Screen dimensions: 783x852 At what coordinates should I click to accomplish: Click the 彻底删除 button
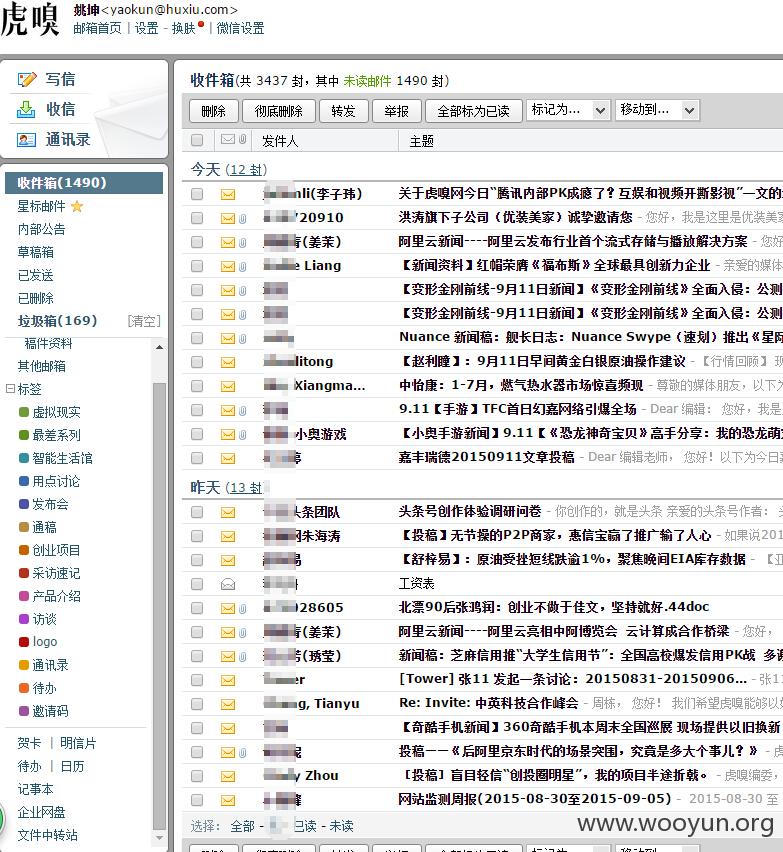point(278,111)
